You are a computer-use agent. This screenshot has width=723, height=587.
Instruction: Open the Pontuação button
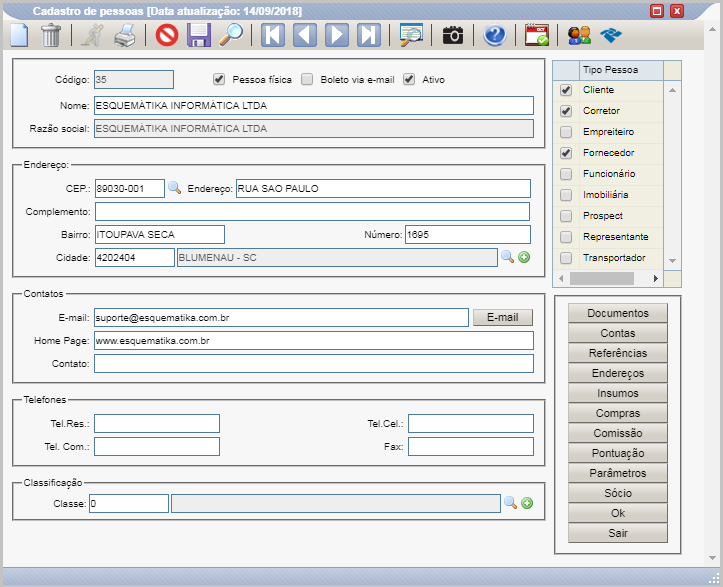[618, 453]
